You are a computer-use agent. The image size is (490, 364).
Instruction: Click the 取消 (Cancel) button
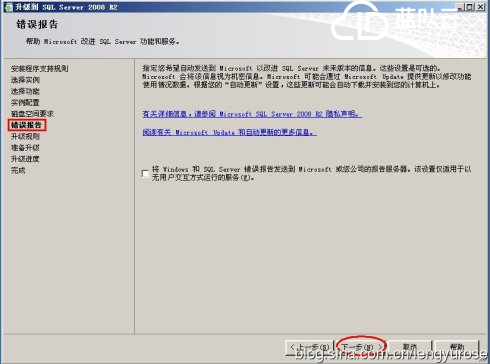[x=410, y=347]
